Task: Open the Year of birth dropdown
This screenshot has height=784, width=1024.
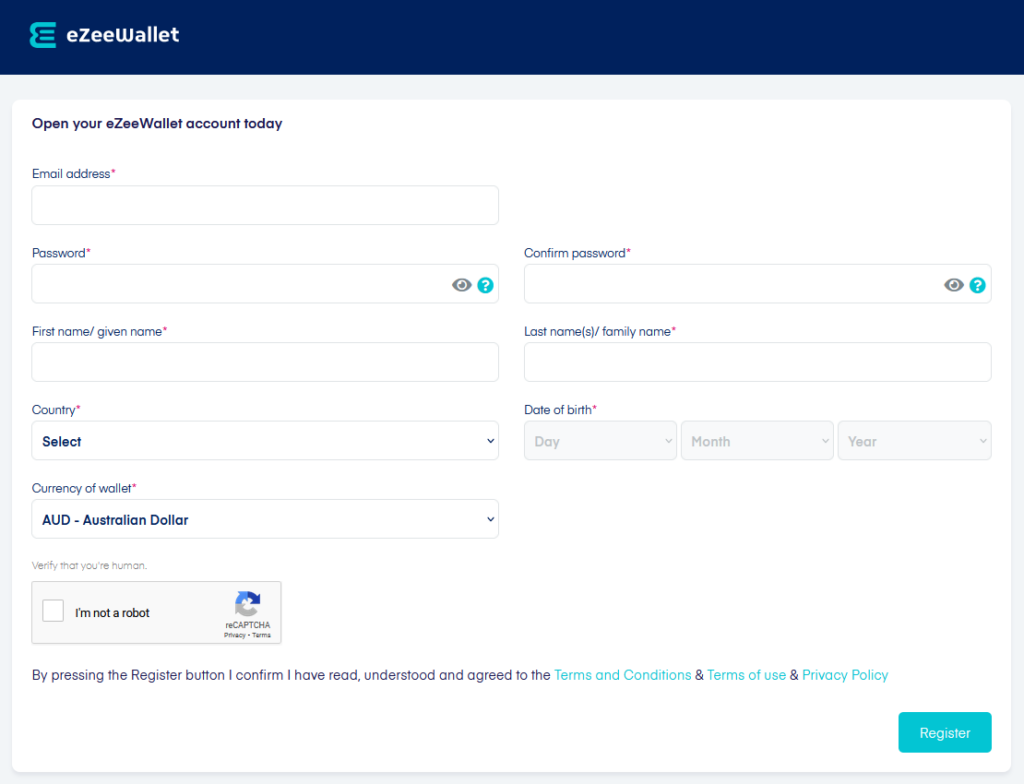Action: click(914, 441)
